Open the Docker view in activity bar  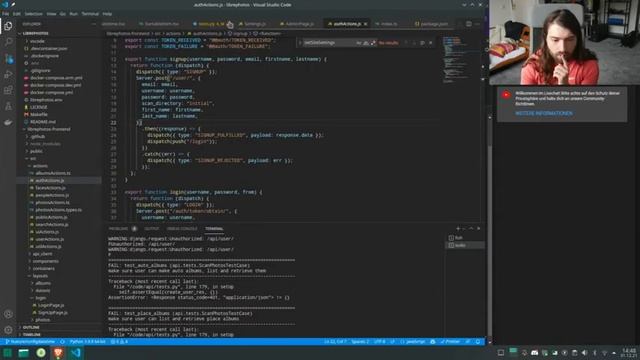coord(8,122)
